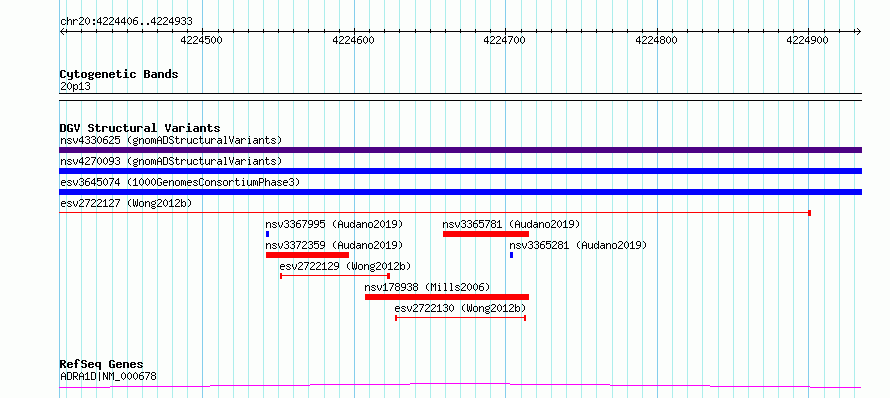Click the nsv4270093 gnomAD variant label
The height and width of the screenshot is (398, 890).
tap(171, 161)
